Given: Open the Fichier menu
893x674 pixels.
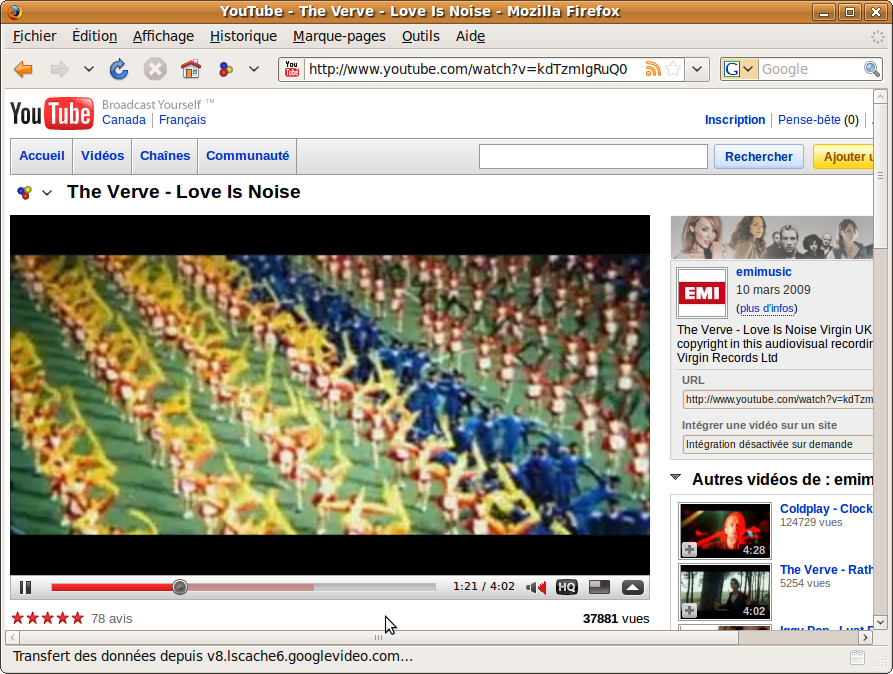Looking at the screenshot, I should (35, 36).
